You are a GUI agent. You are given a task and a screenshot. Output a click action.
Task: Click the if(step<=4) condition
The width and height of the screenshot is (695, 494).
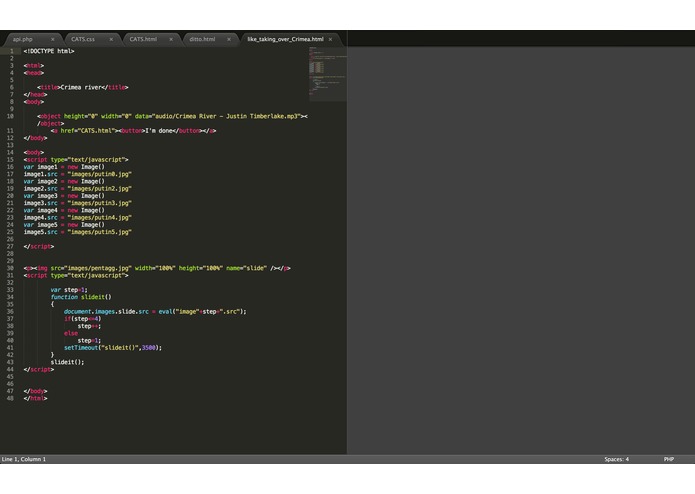pyautogui.click(x=82, y=319)
